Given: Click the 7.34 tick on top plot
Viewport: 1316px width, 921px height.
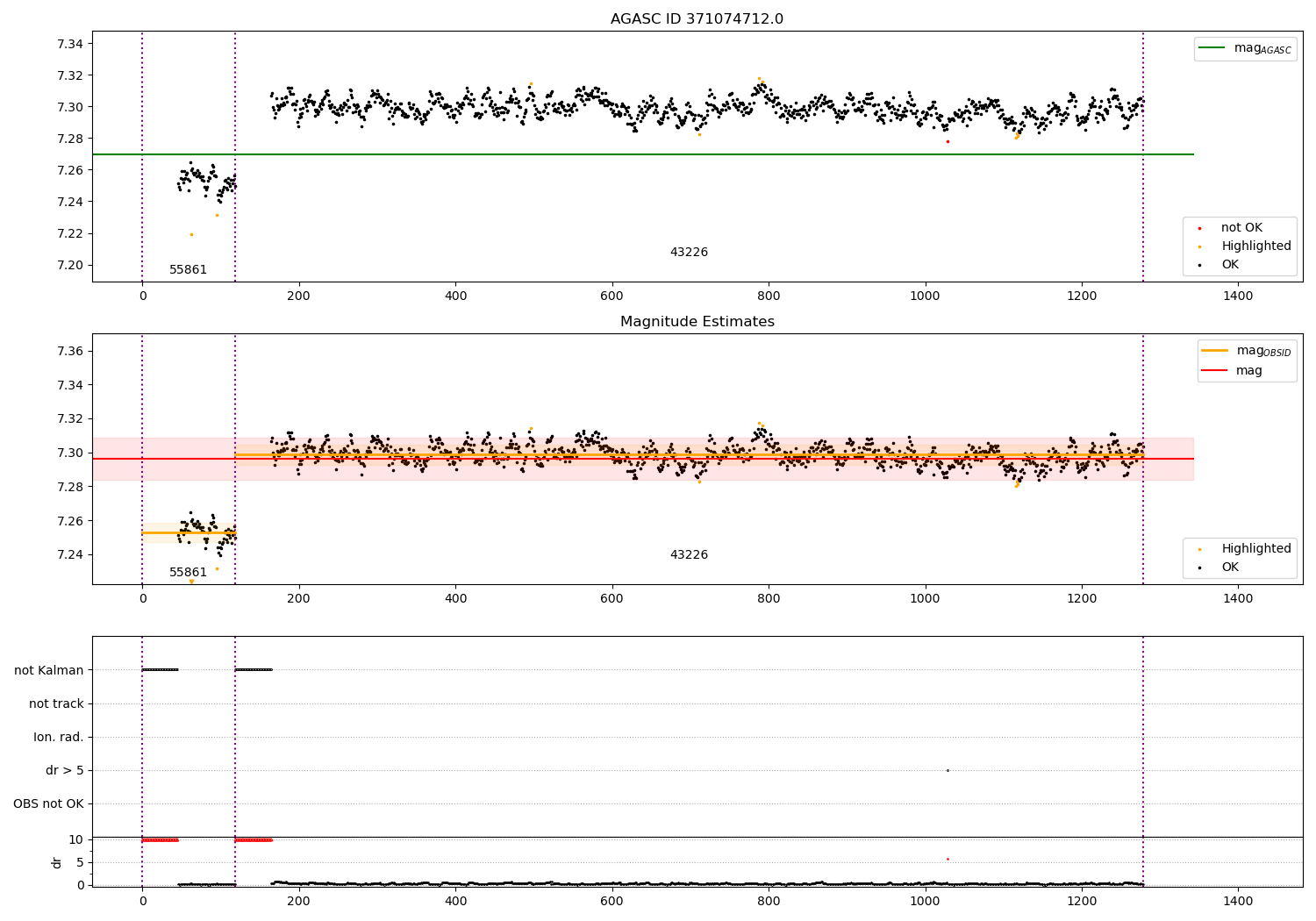Looking at the screenshot, I should pyautogui.click(x=69, y=44).
